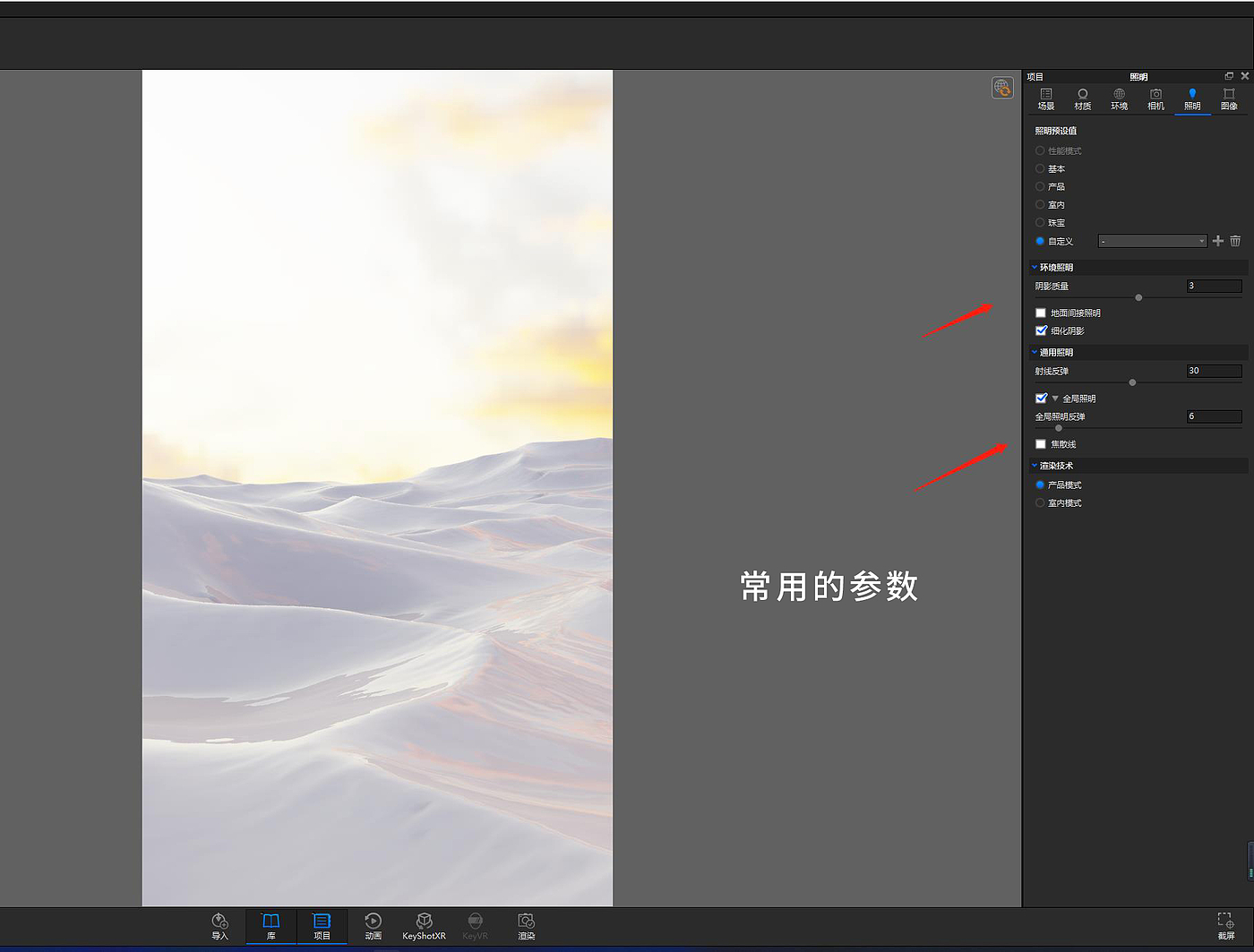
Task: Click the 阴影质量 slider handle
Action: click(x=1138, y=297)
